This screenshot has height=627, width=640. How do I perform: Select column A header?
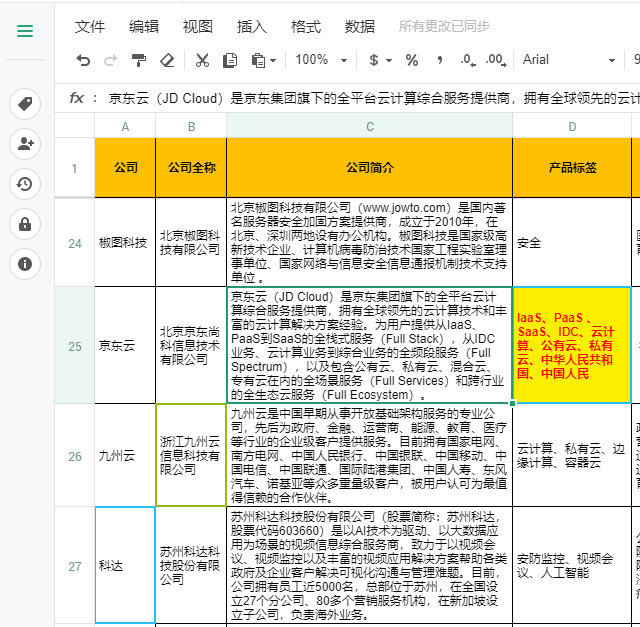pos(125,127)
